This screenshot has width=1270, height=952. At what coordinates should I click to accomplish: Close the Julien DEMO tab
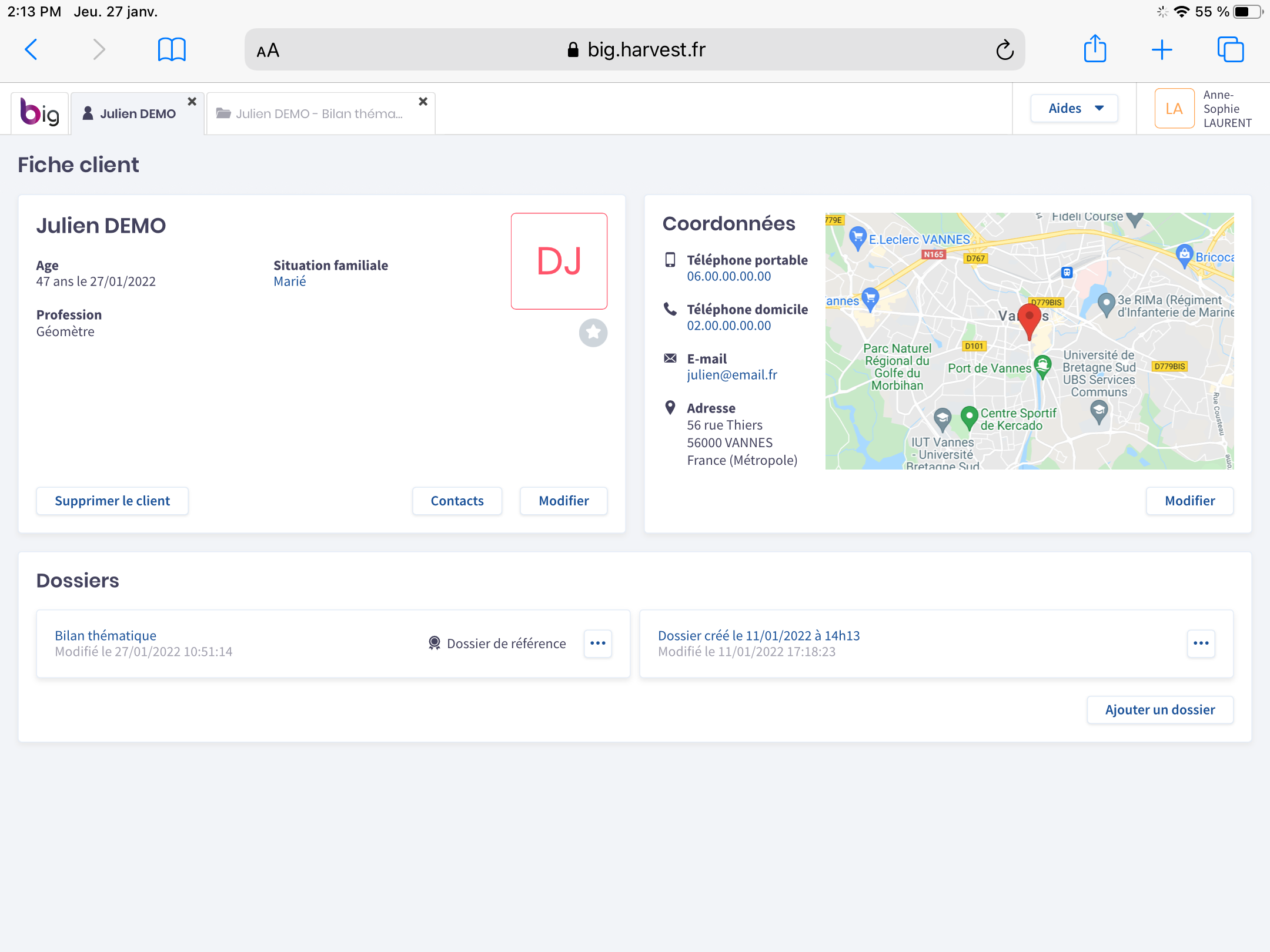pyautogui.click(x=192, y=101)
